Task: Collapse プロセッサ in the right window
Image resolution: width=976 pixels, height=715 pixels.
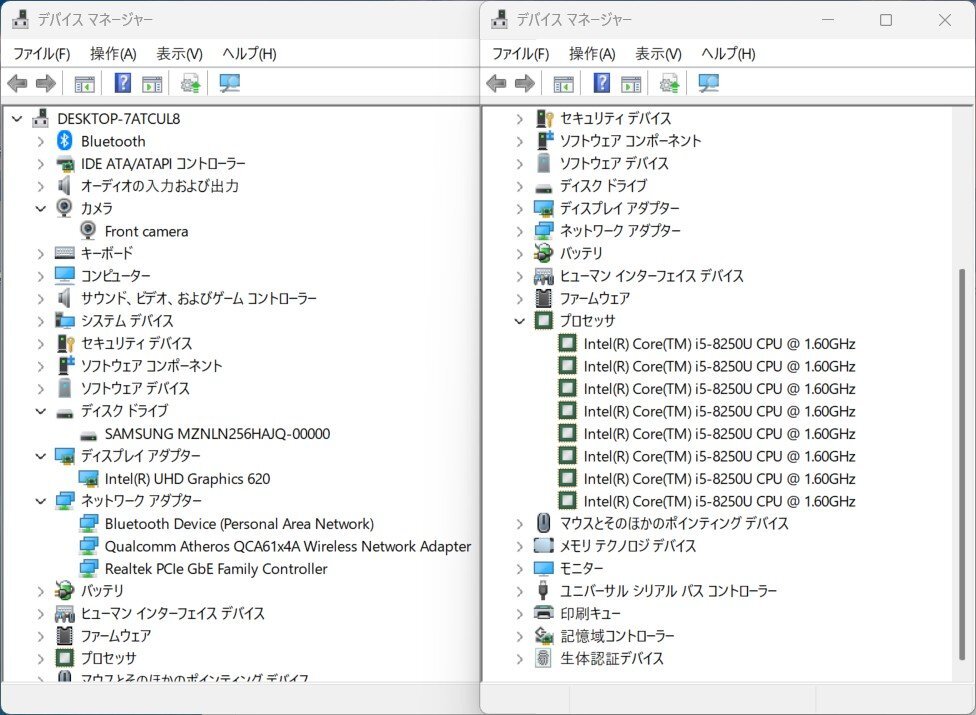Action: point(518,320)
